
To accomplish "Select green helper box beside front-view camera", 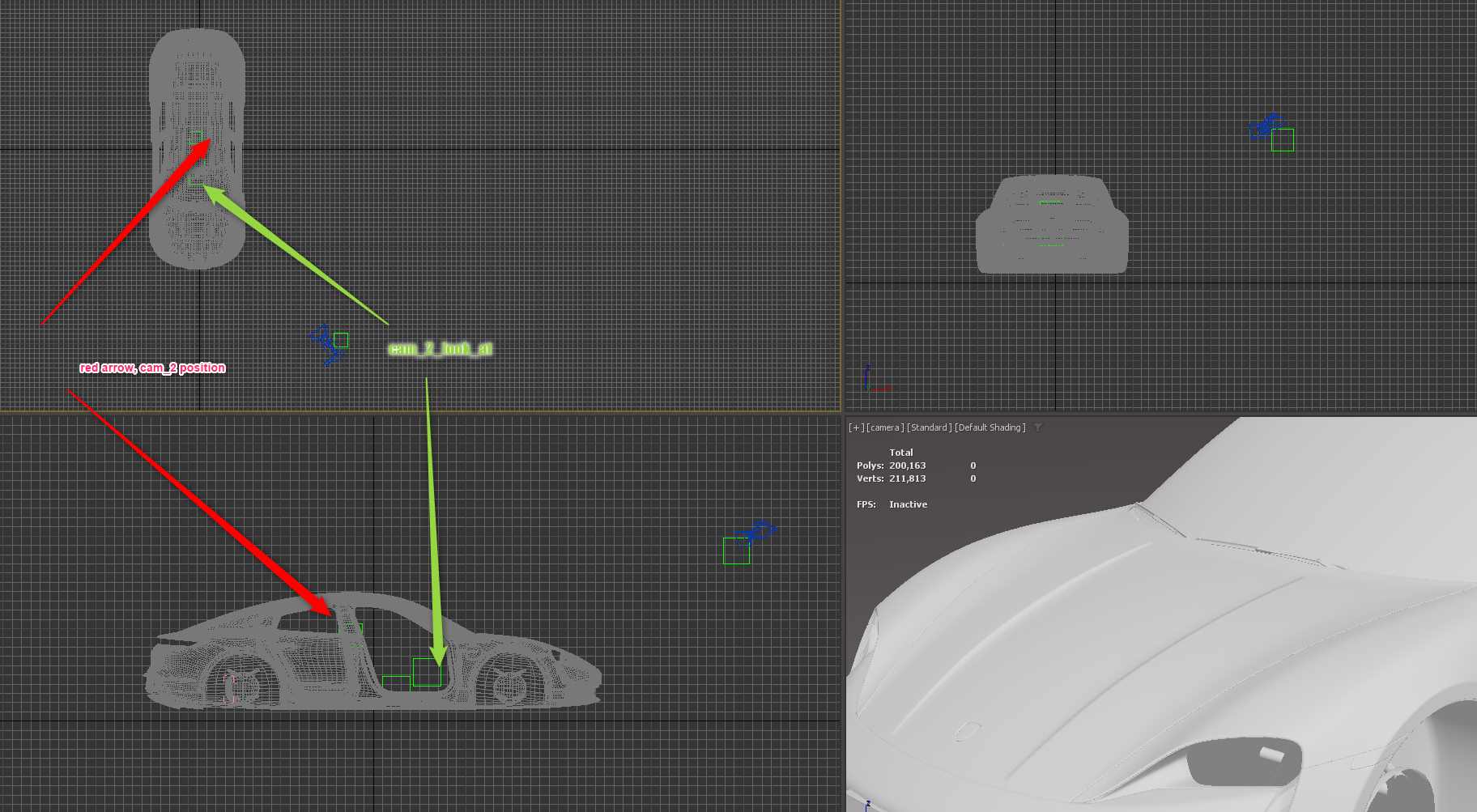I will coord(1282,140).
